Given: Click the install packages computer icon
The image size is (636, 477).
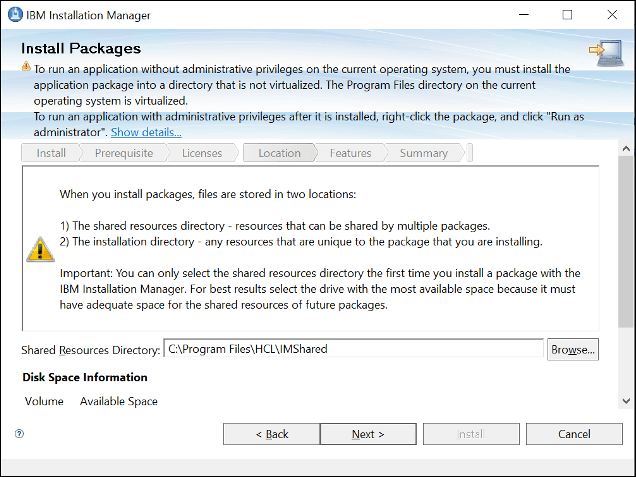Looking at the screenshot, I should pos(607,53).
